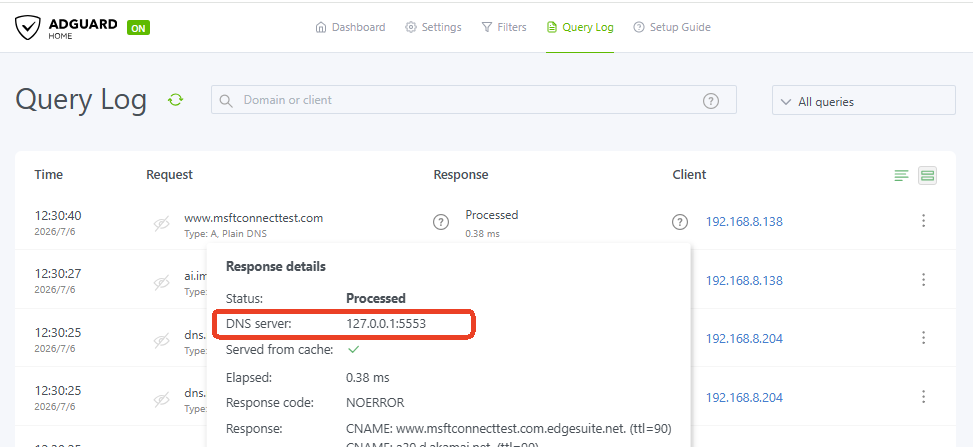Focus the Domain or client search field

(473, 100)
